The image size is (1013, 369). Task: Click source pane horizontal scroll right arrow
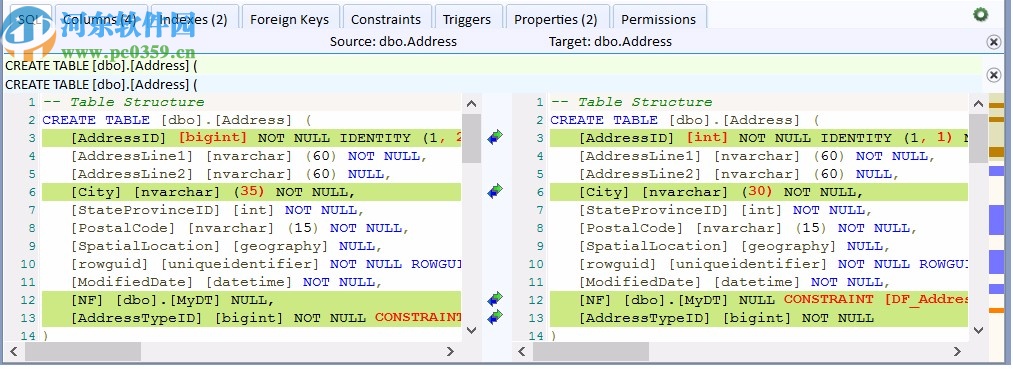[x=450, y=352]
